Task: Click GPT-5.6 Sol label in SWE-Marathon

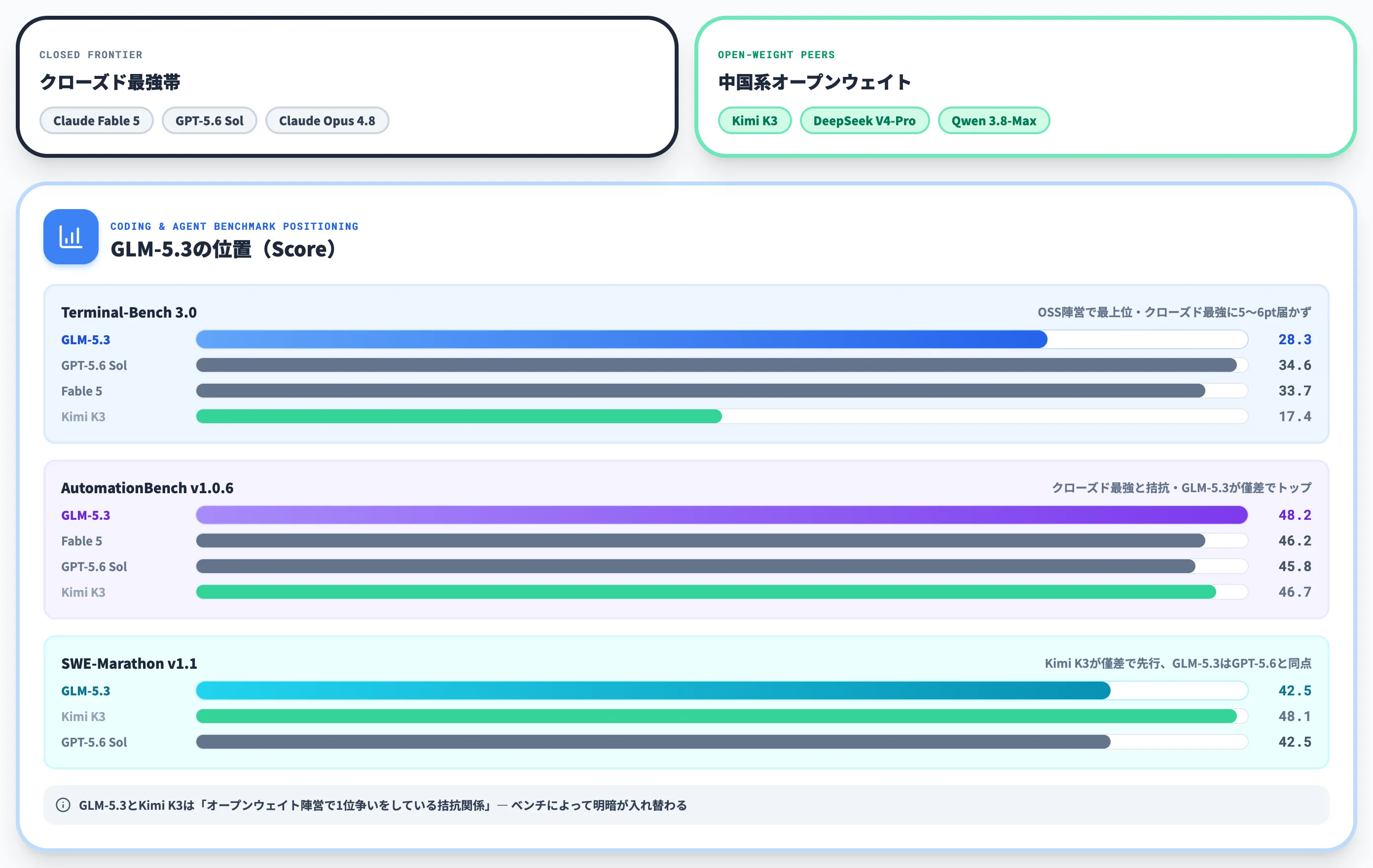Action: click(94, 742)
